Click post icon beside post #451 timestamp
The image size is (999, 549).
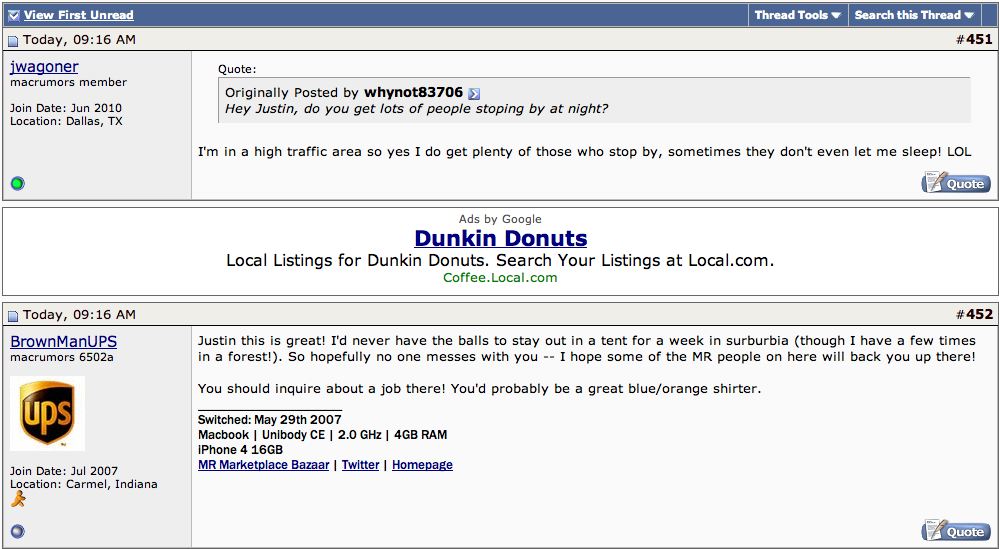pos(13,41)
